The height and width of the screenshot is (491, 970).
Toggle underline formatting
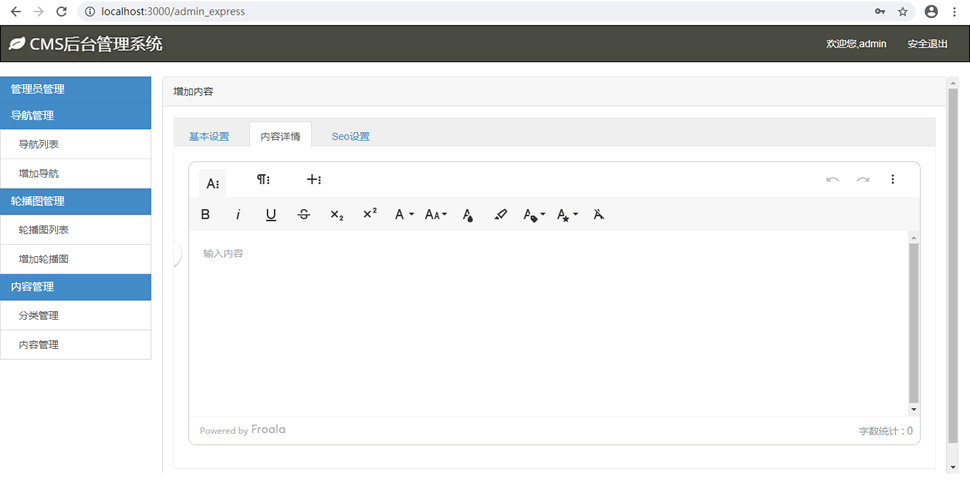click(x=271, y=215)
